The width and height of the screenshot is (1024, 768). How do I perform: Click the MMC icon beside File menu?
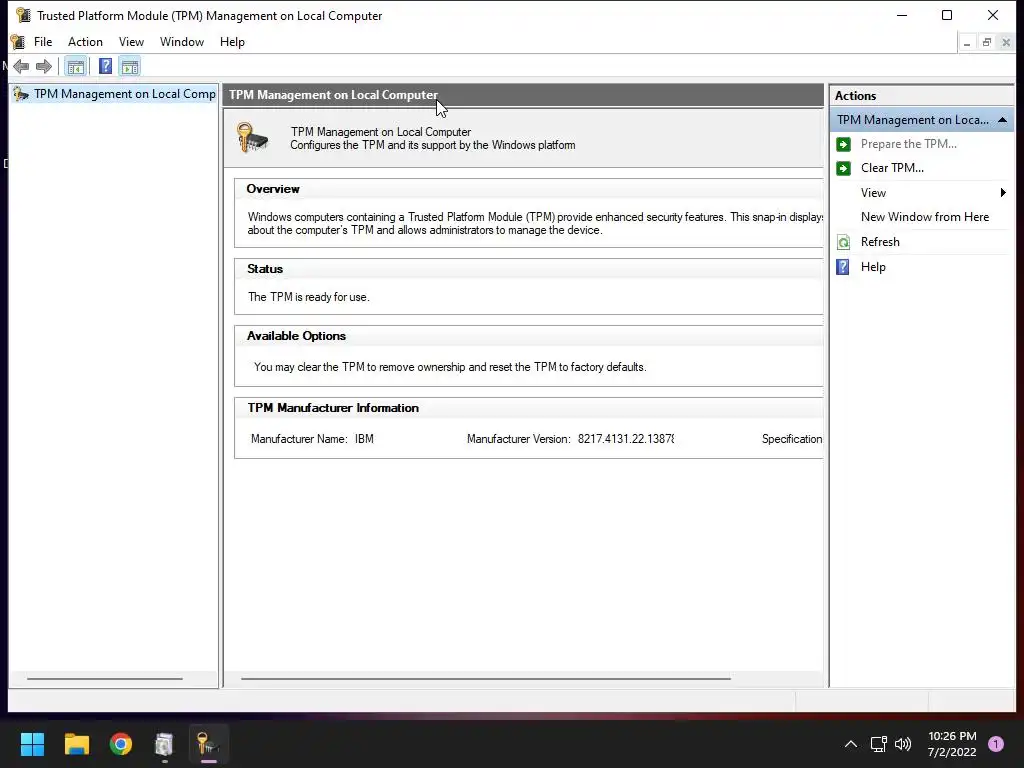[x=18, y=42]
